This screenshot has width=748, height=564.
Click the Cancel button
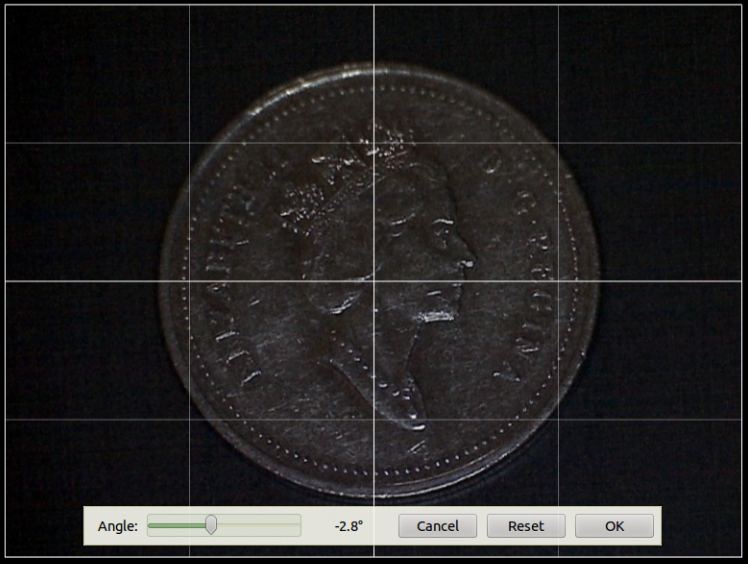(x=437, y=526)
